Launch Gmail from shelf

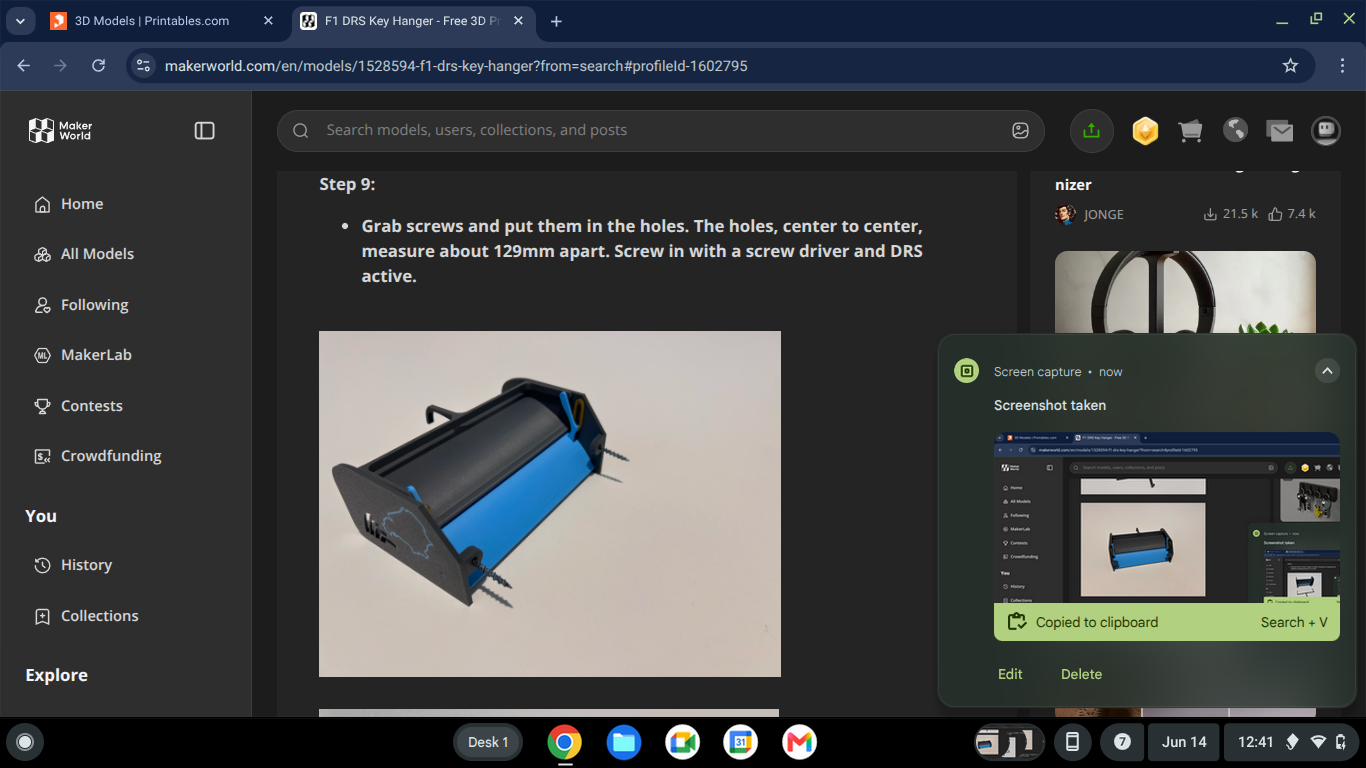799,742
